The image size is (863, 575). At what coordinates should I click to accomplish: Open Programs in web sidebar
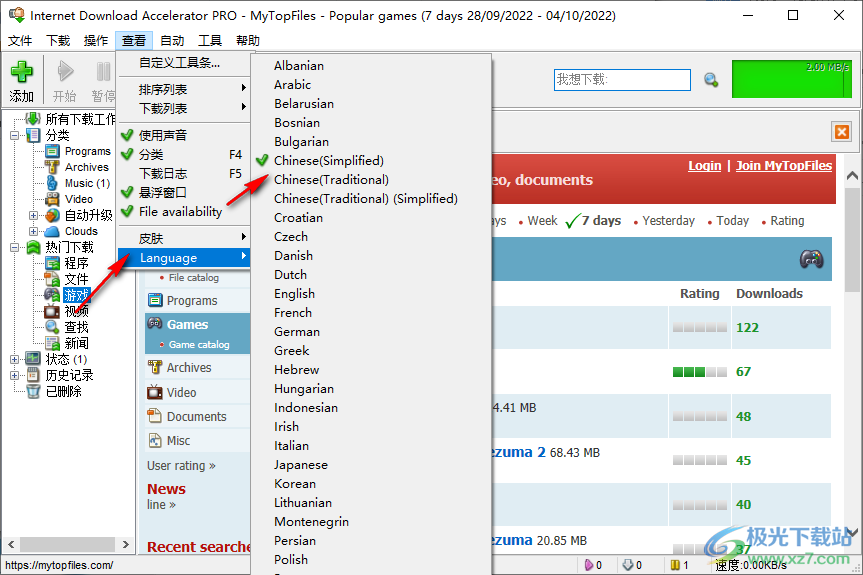192,300
